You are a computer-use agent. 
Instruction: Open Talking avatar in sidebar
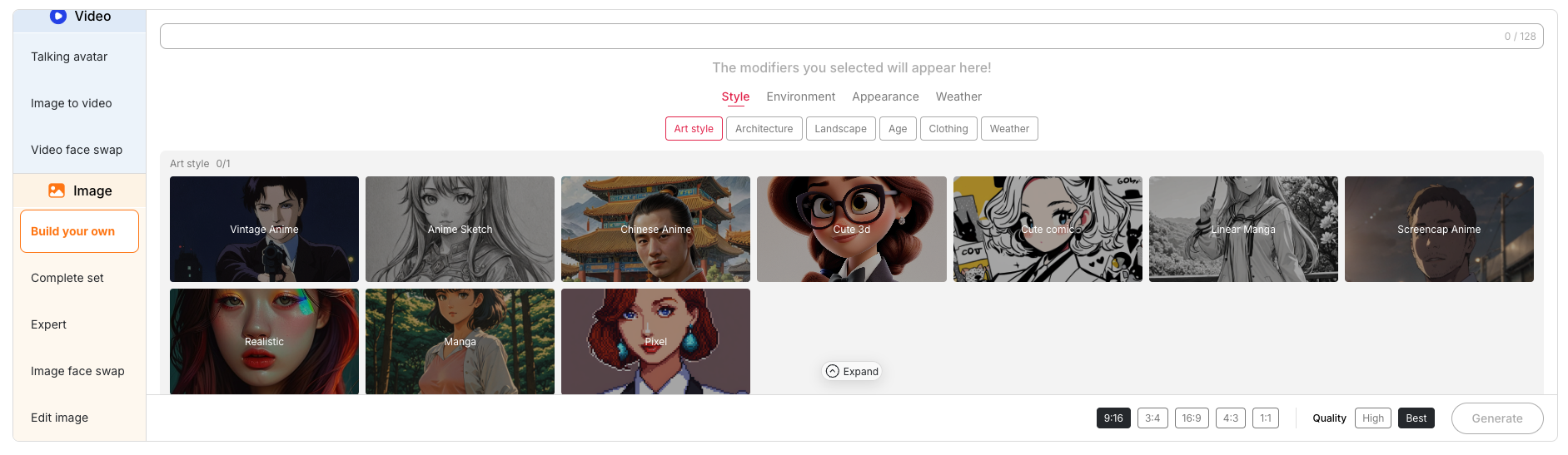coord(69,57)
